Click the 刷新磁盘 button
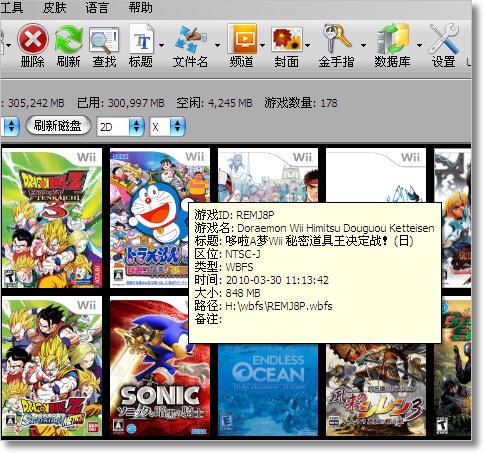The width and height of the screenshot is (484, 453). coord(58,126)
